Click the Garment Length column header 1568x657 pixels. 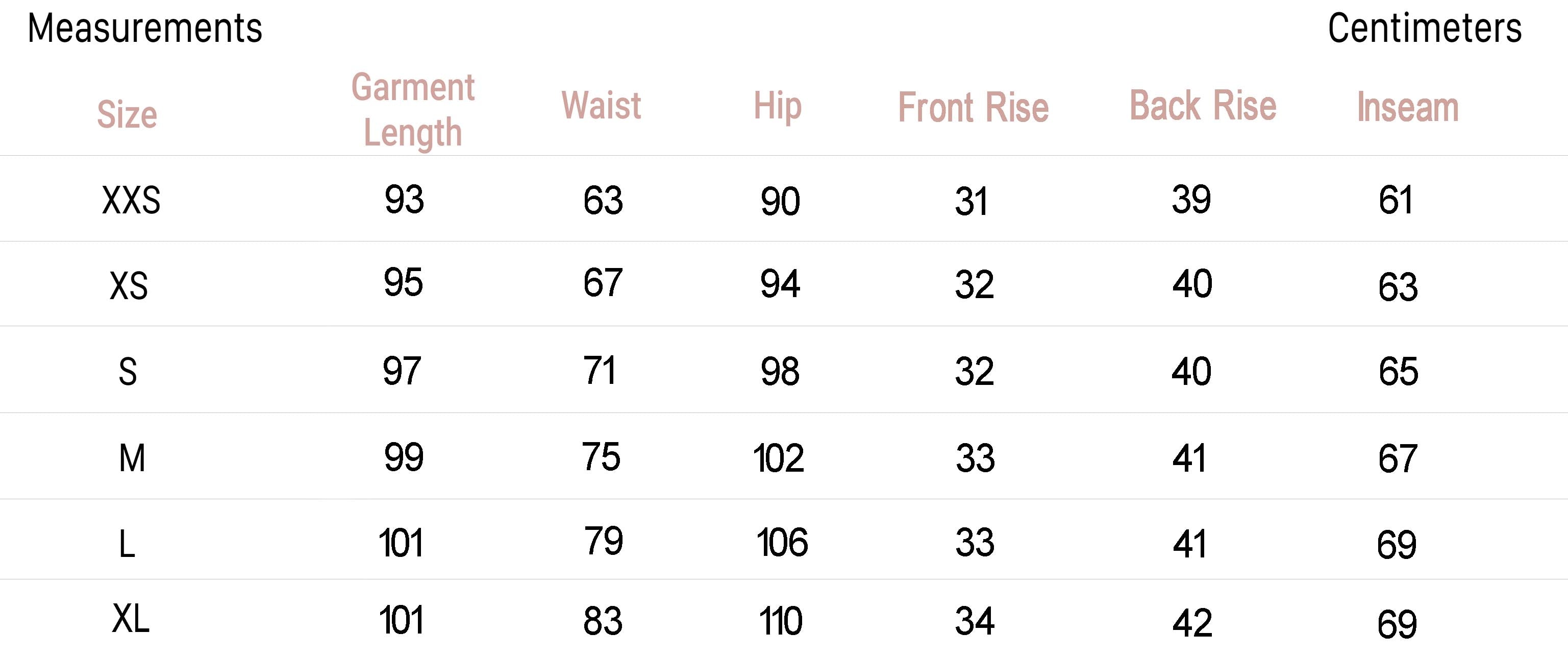coord(413,110)
